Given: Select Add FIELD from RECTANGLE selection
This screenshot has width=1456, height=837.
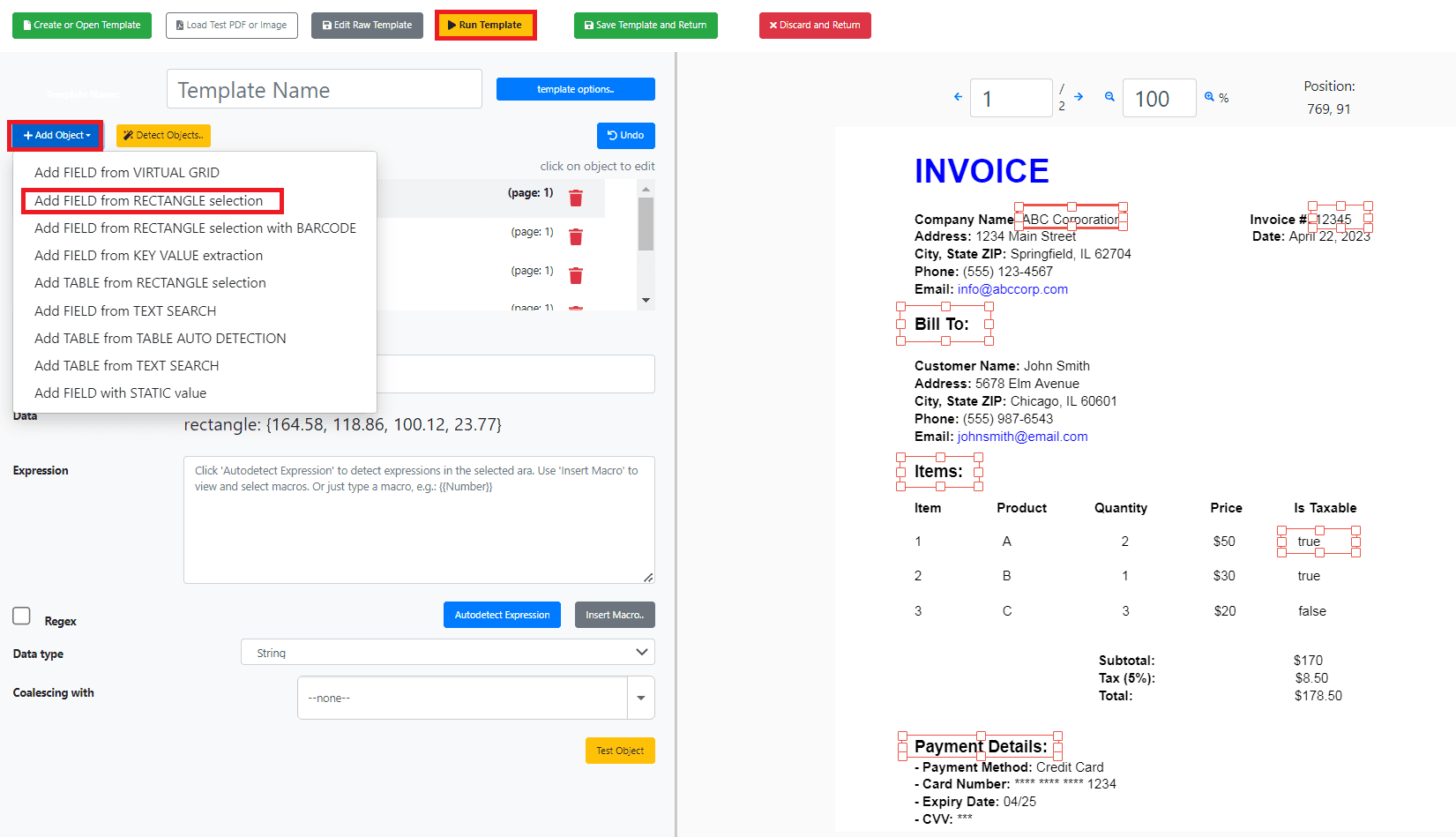Looking at the screenshot, I should click(x=149, y=201).
